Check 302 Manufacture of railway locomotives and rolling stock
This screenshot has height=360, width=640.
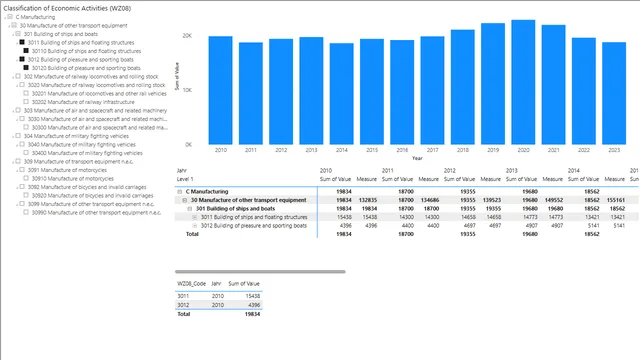[18, 76]
